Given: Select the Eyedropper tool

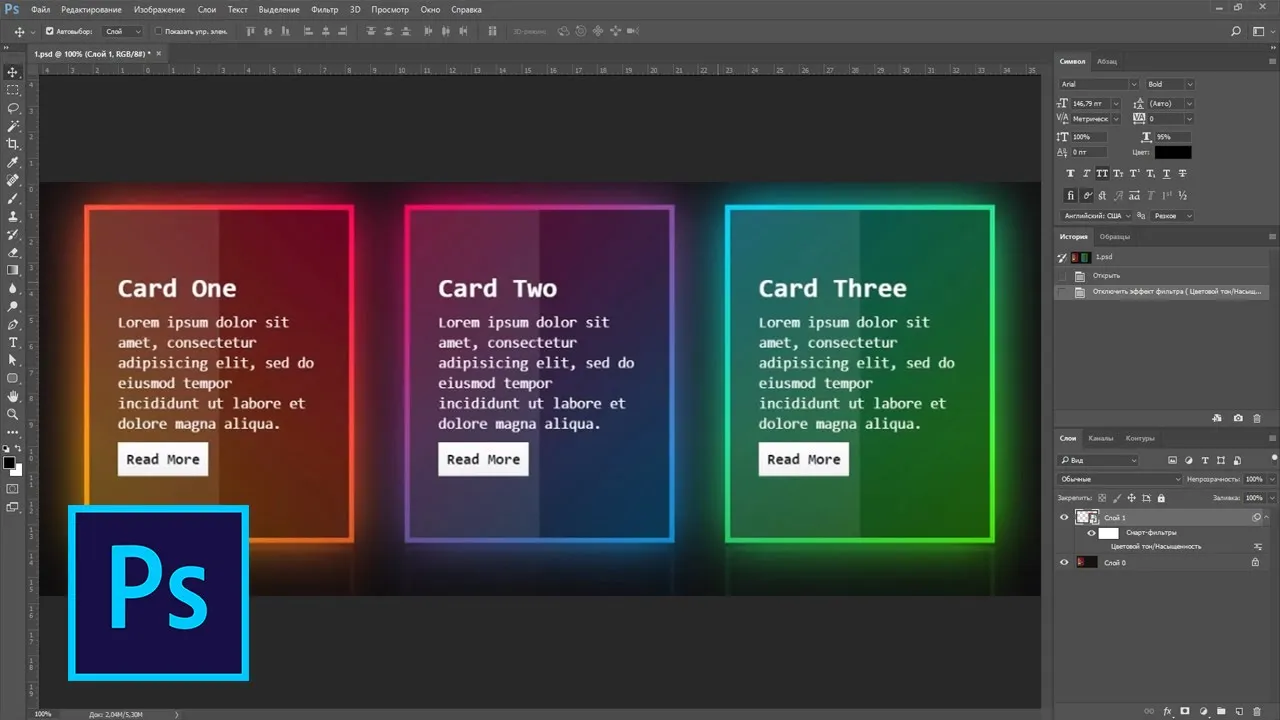Looking at the screenshot, I should coord(13,162).
